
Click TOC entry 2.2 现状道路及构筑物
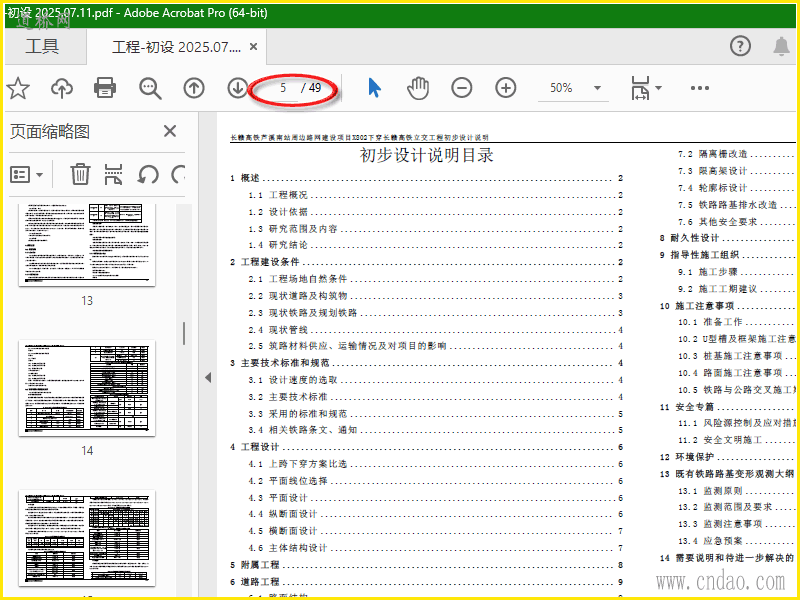(436, 295)
